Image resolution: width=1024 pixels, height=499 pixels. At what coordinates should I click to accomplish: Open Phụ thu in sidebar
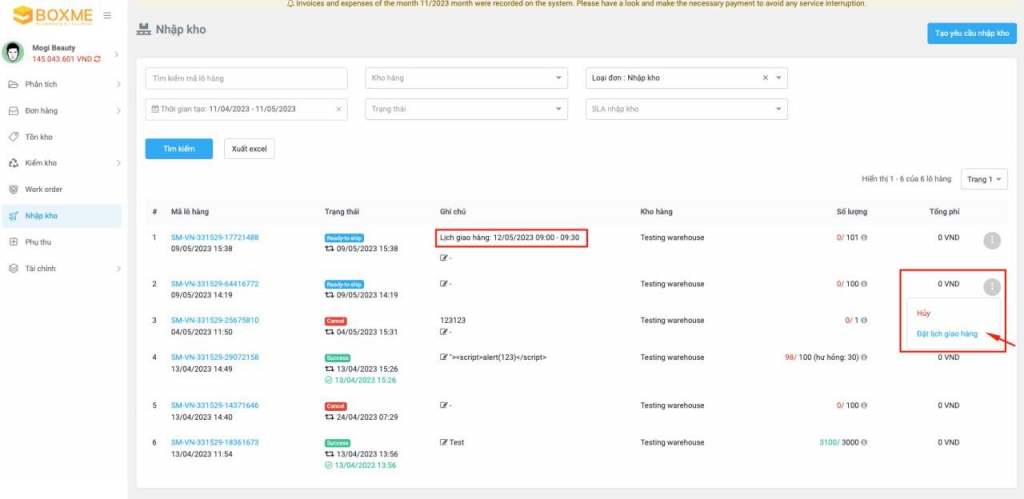(38, 242)
